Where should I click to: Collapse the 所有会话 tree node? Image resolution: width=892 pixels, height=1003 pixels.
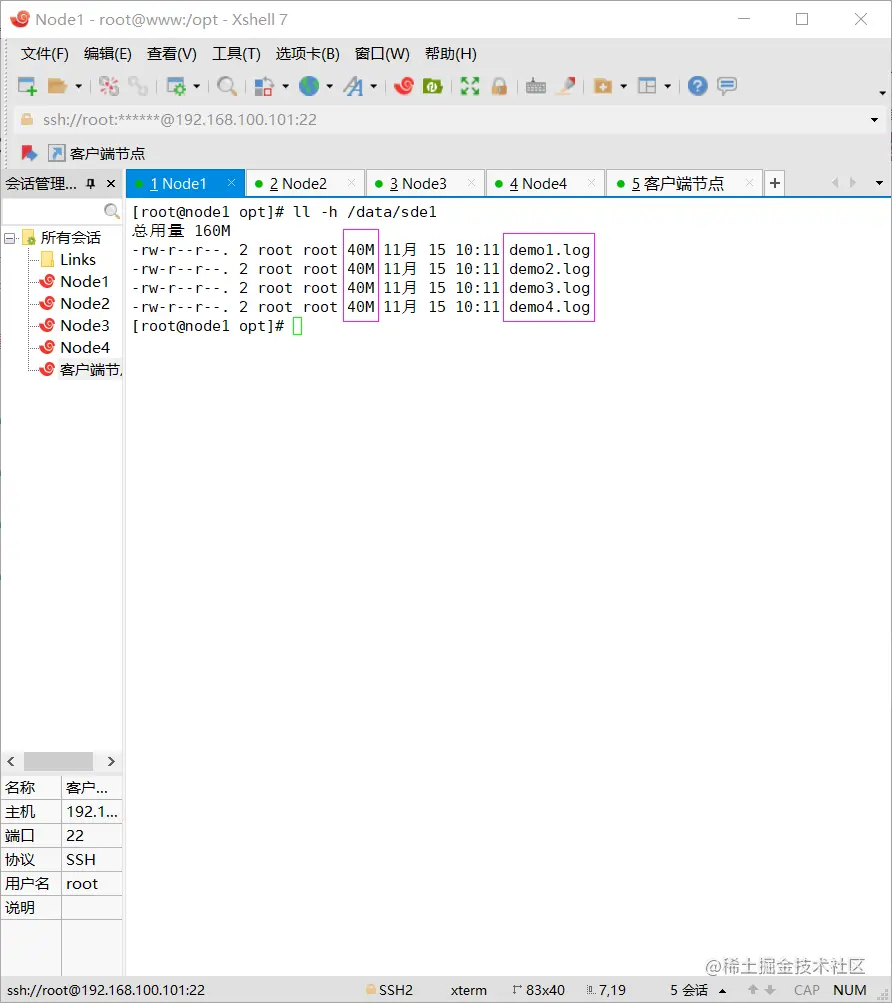tap(10, 239)
